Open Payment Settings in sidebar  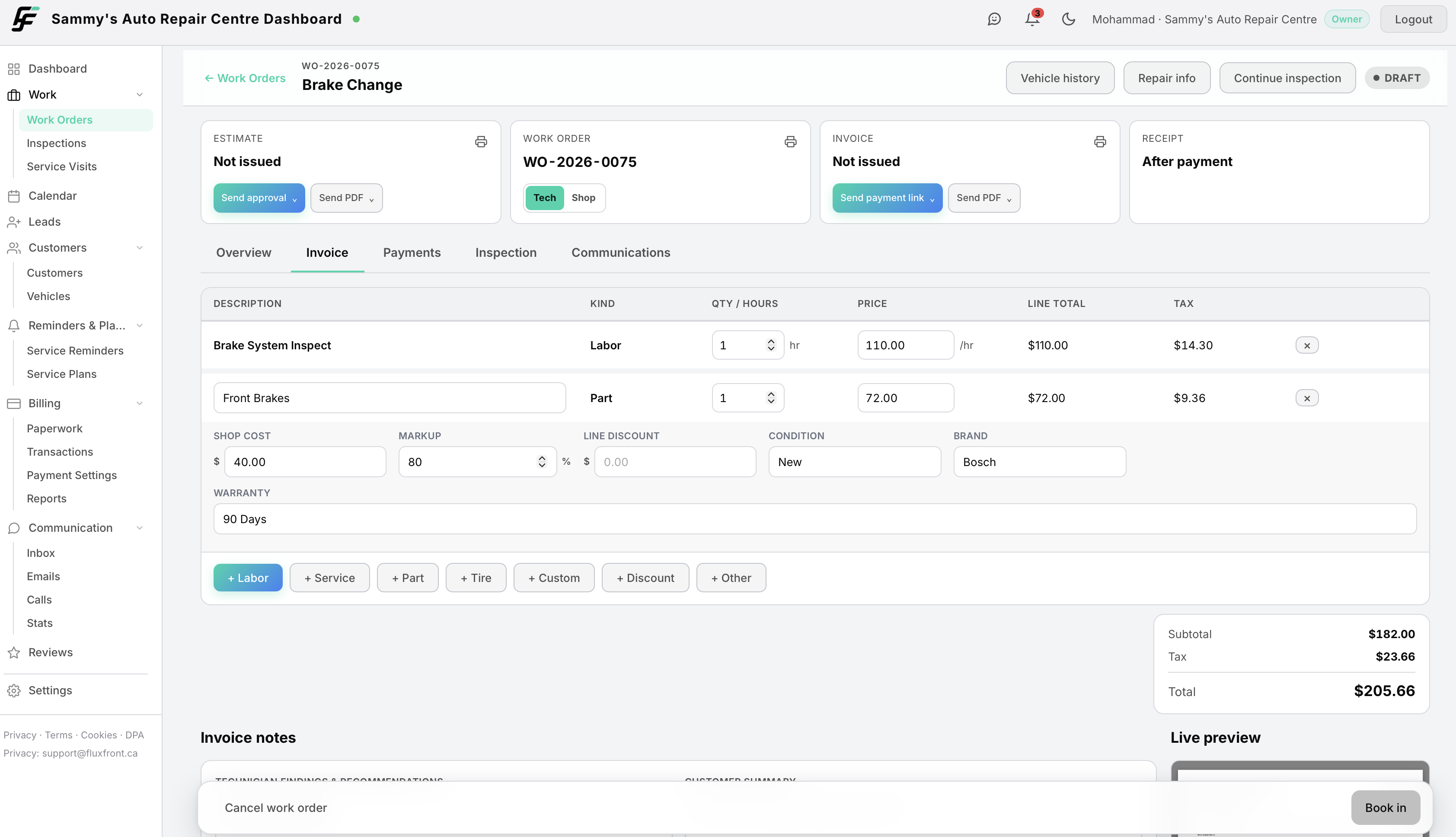(72, 476)
